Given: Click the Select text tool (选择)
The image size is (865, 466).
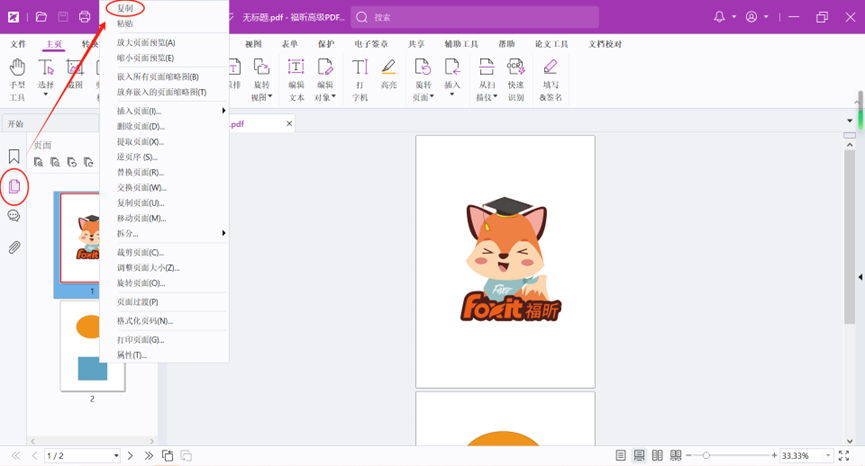Looking at the screenshot, I should pyautogui.click(x=46, y=73).
